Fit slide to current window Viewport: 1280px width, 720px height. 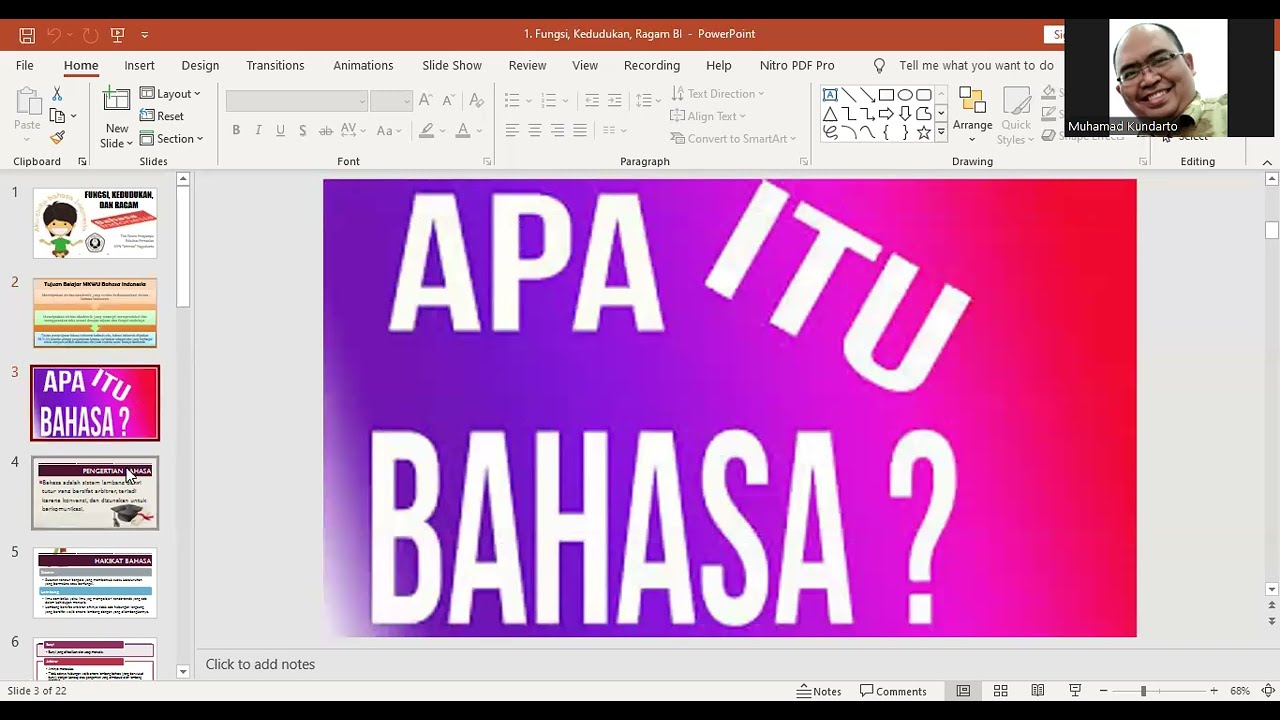click(x=1267, y=691)
